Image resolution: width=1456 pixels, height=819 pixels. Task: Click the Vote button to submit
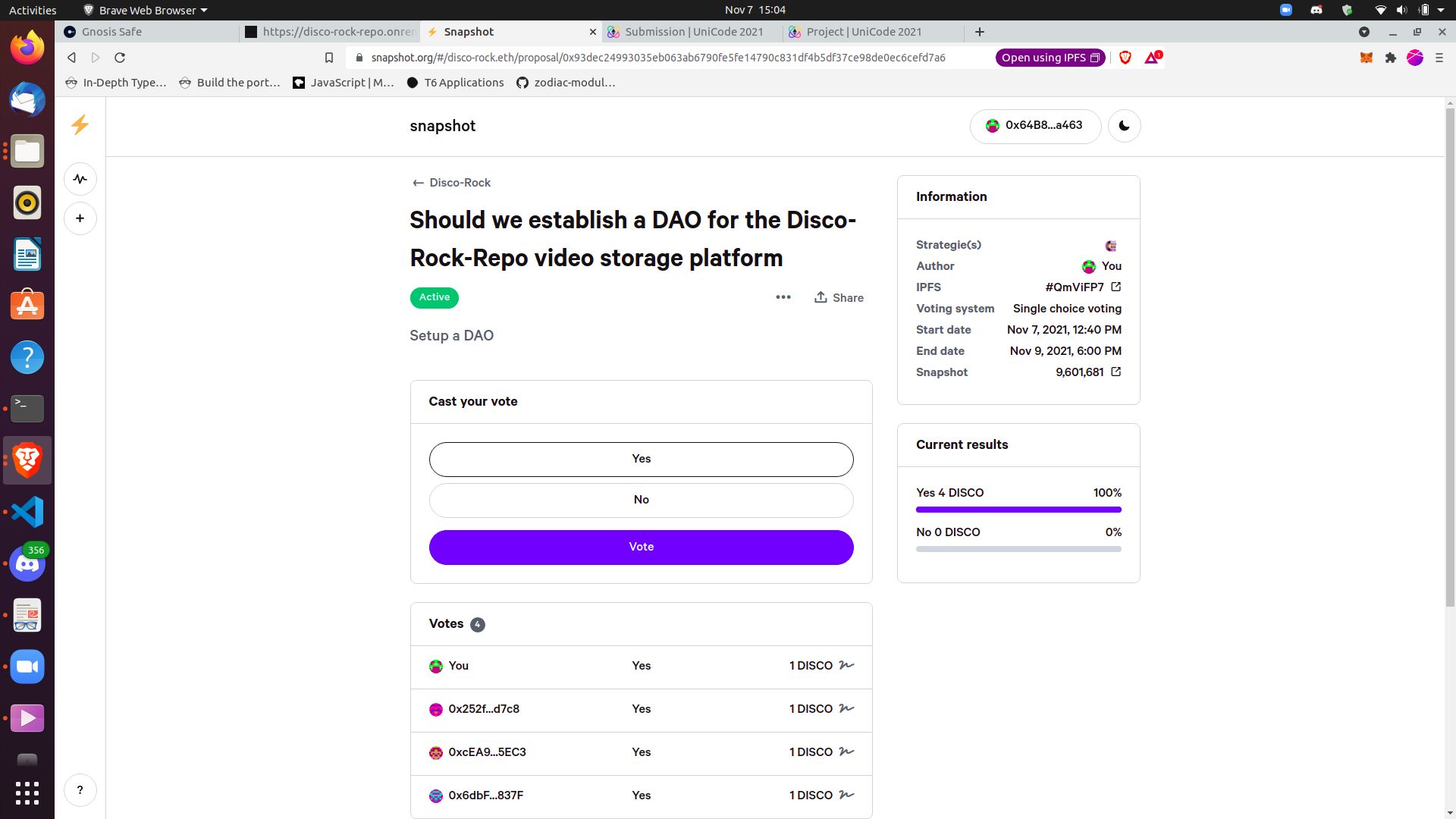tap(641, 546)
